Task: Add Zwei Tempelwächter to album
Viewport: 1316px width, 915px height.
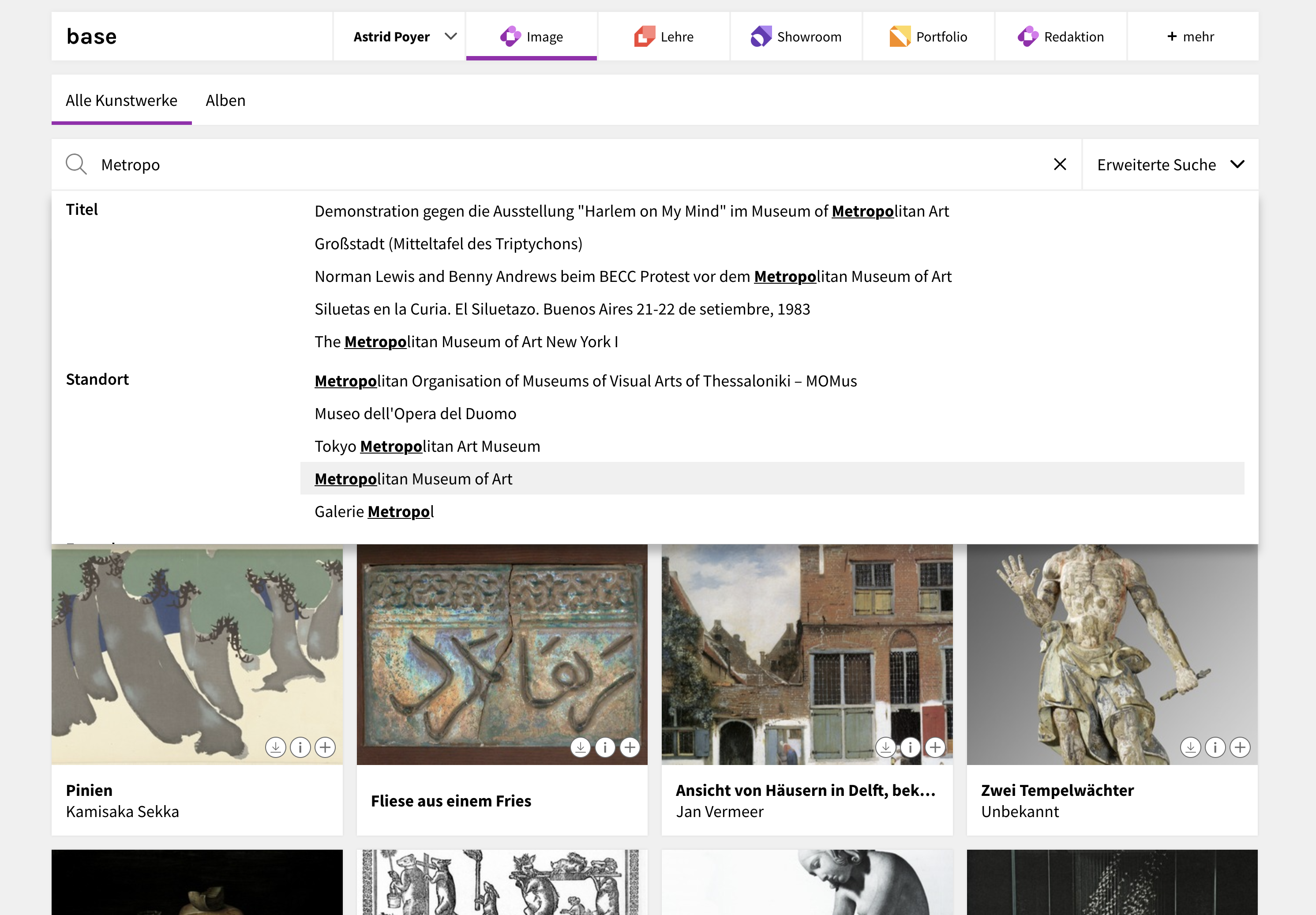Action: tap(1240, 747)
